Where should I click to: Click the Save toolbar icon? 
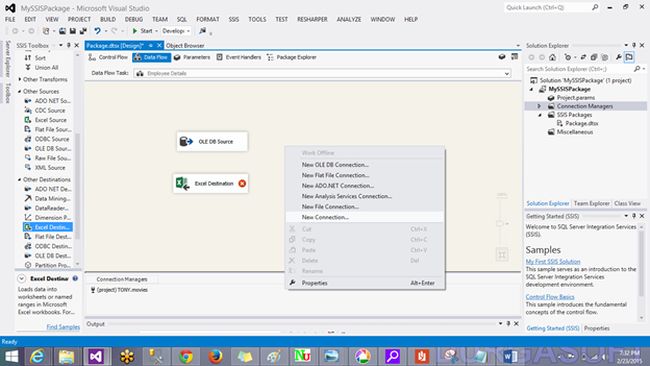point(73,31)
